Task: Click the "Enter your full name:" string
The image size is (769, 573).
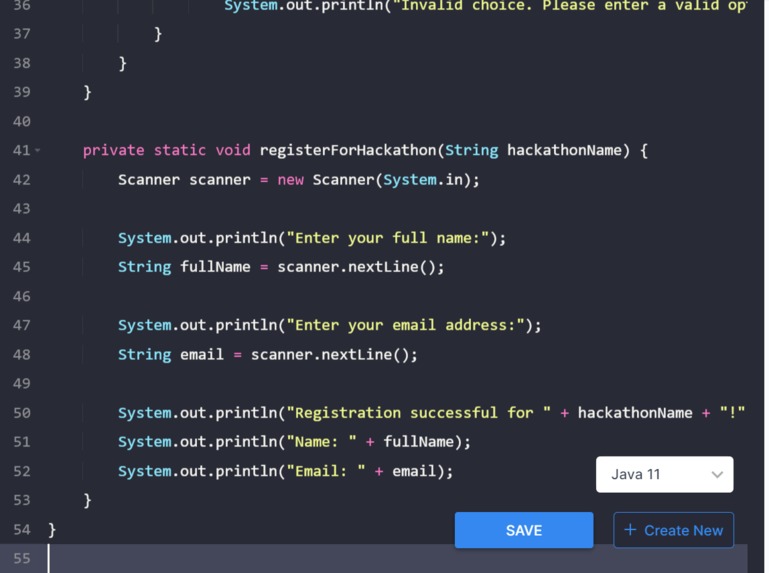Action: tap(388, 238)
